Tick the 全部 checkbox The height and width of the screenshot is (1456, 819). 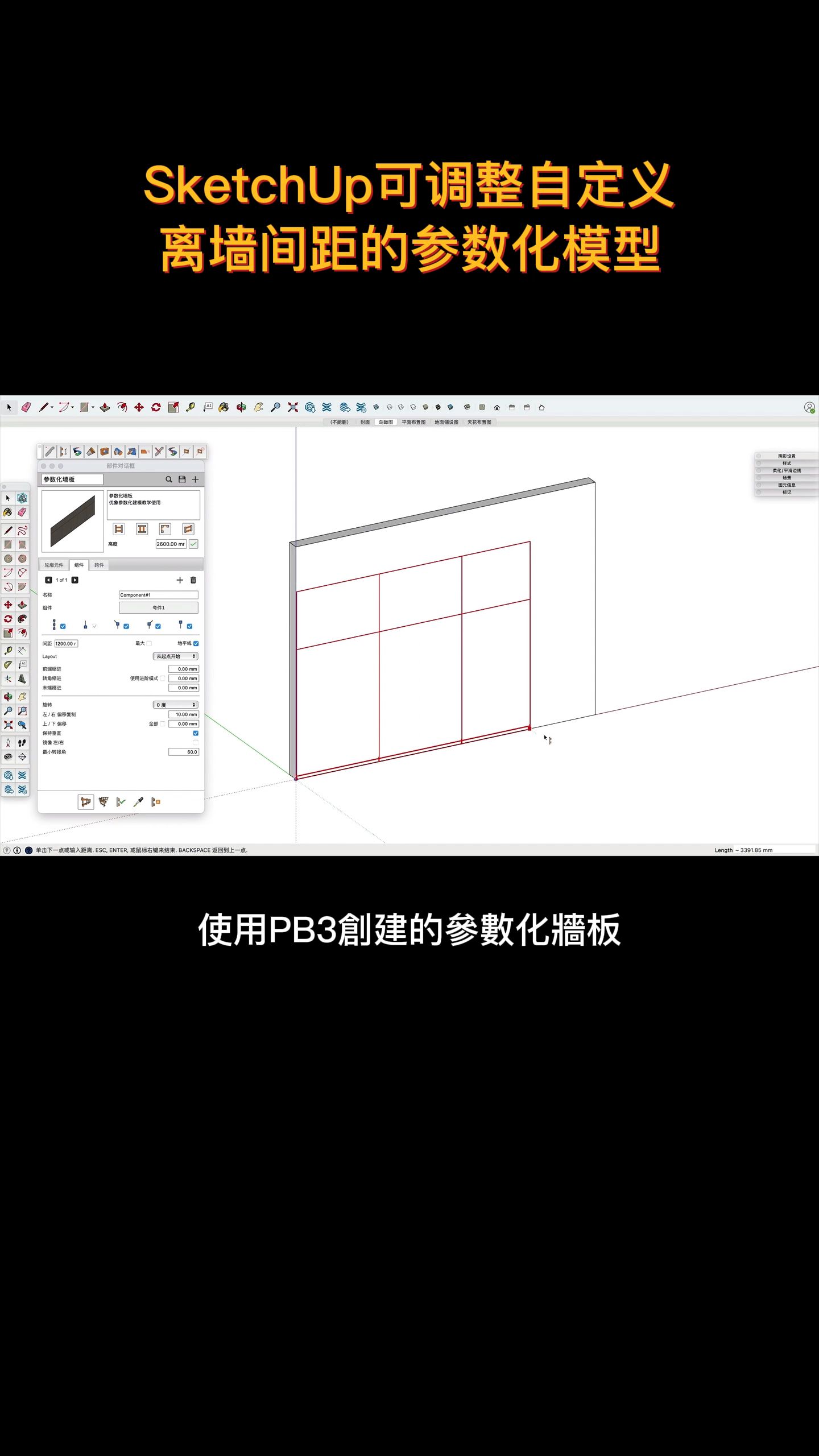click(x=163, y=723)
